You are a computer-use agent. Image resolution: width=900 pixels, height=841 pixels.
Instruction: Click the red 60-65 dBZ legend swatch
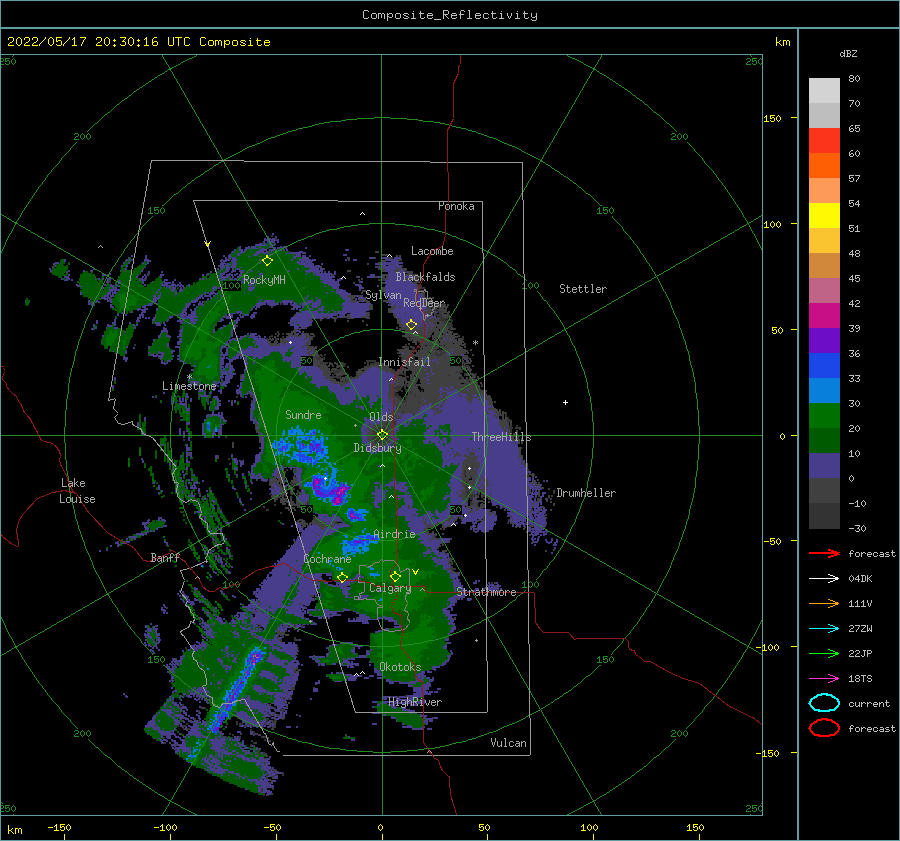(824, 141)
